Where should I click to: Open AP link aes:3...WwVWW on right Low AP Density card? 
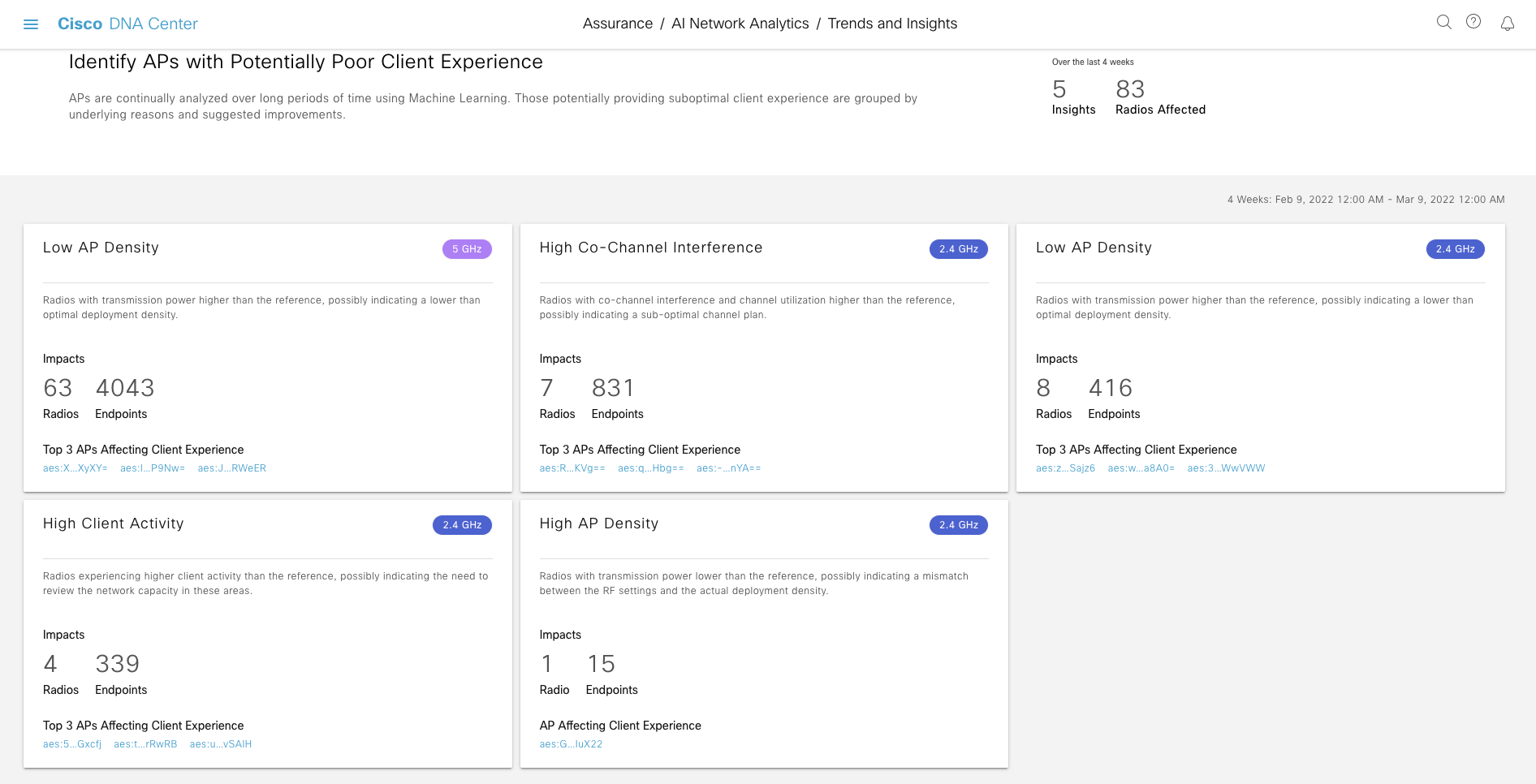(x=1227, y=467)
